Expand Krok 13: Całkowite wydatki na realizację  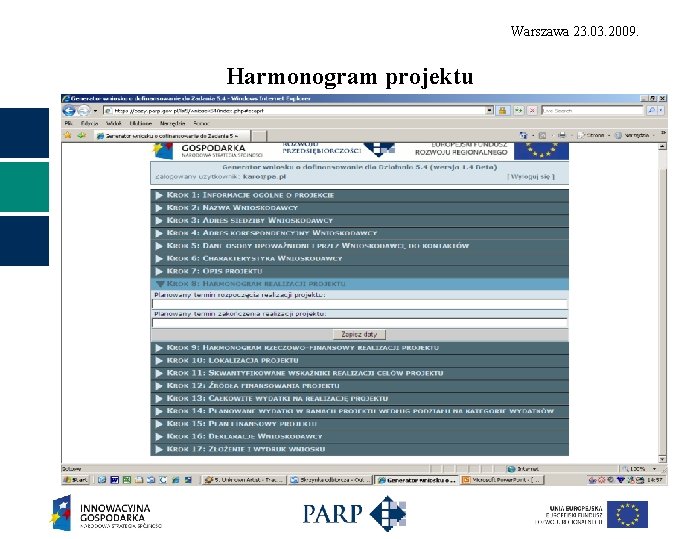[359, 398]
